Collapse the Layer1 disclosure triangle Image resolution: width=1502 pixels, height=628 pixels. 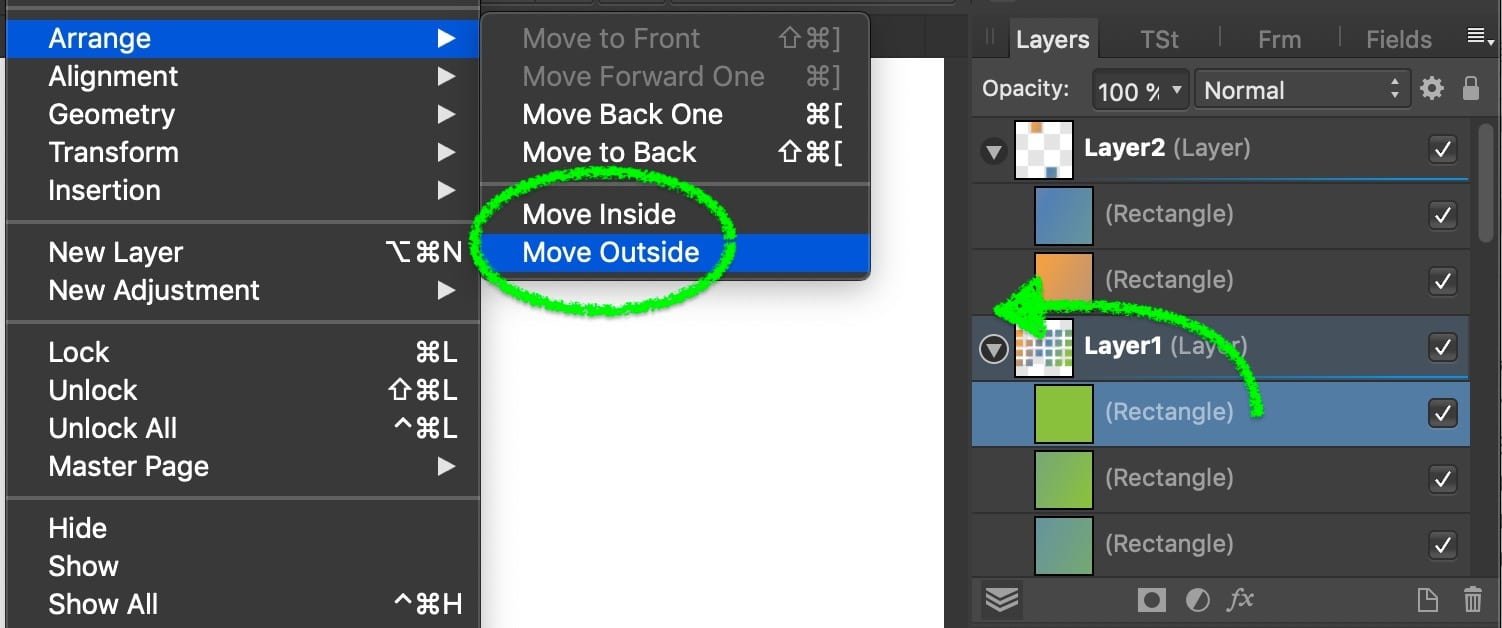pos(993,349)
